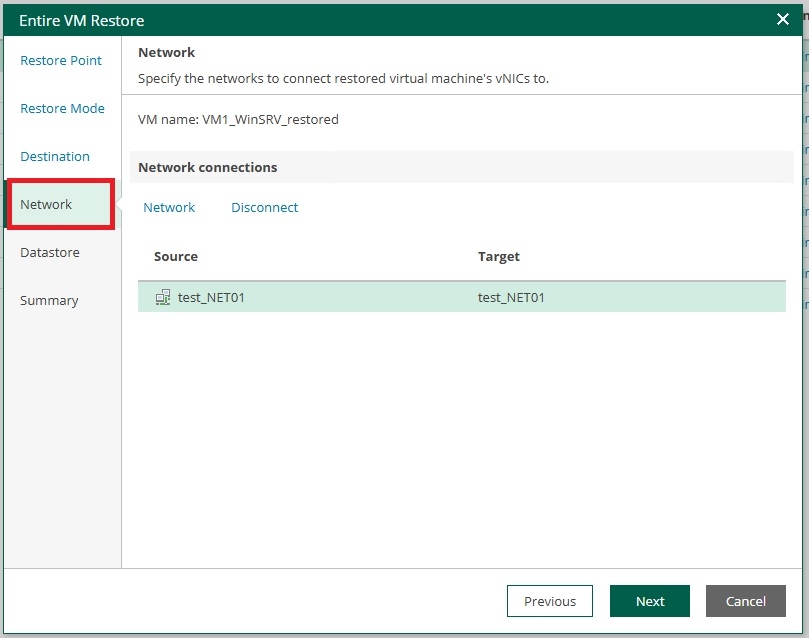
Task: Open the Datastore step
Action: click(x=50, y=252)
